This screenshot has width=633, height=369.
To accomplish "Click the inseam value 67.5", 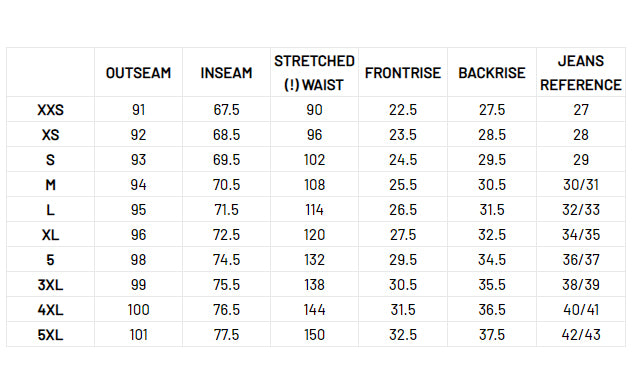I will tap(226, 110).
